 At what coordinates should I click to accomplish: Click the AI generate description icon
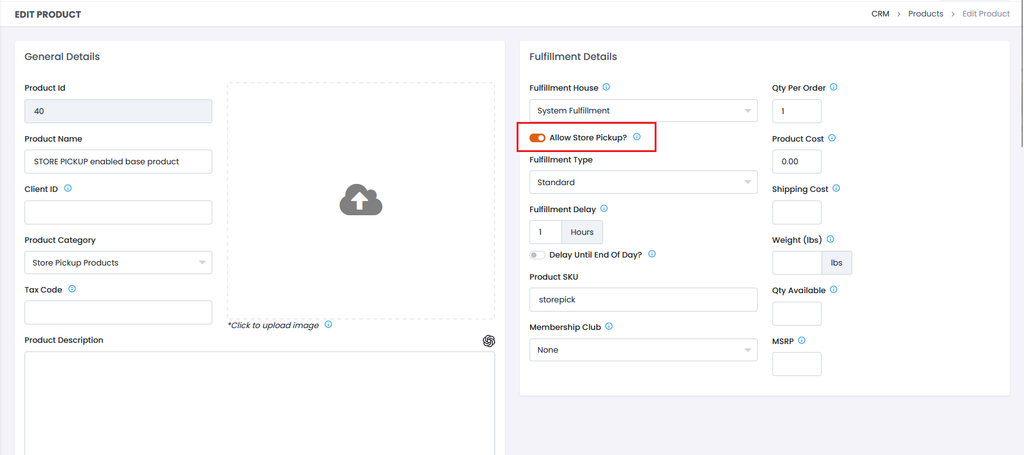coord(489,340)
